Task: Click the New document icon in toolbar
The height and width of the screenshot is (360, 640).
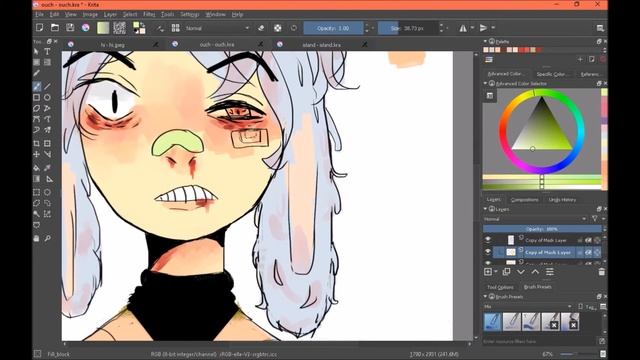Action: (40, 28)
